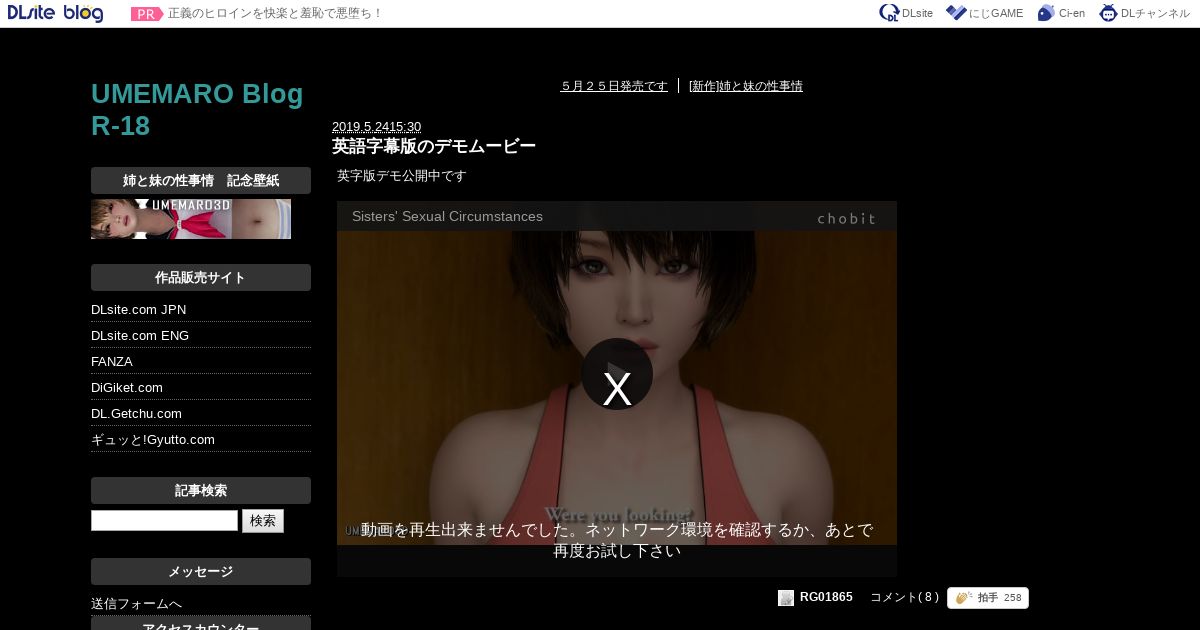Open the [新作]姉と妹の性事情 link
1200x630 pixels.
point(746,86)
